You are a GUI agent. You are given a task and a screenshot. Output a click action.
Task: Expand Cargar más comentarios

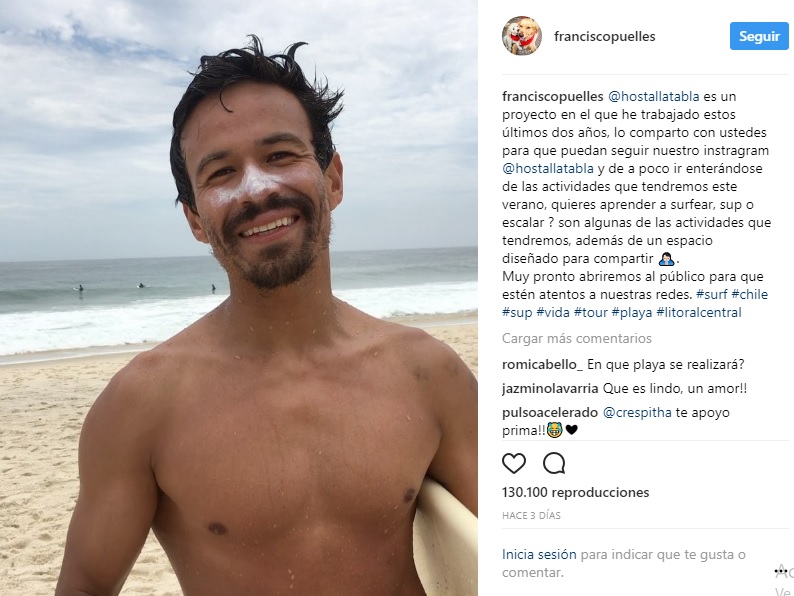[577, 338]
